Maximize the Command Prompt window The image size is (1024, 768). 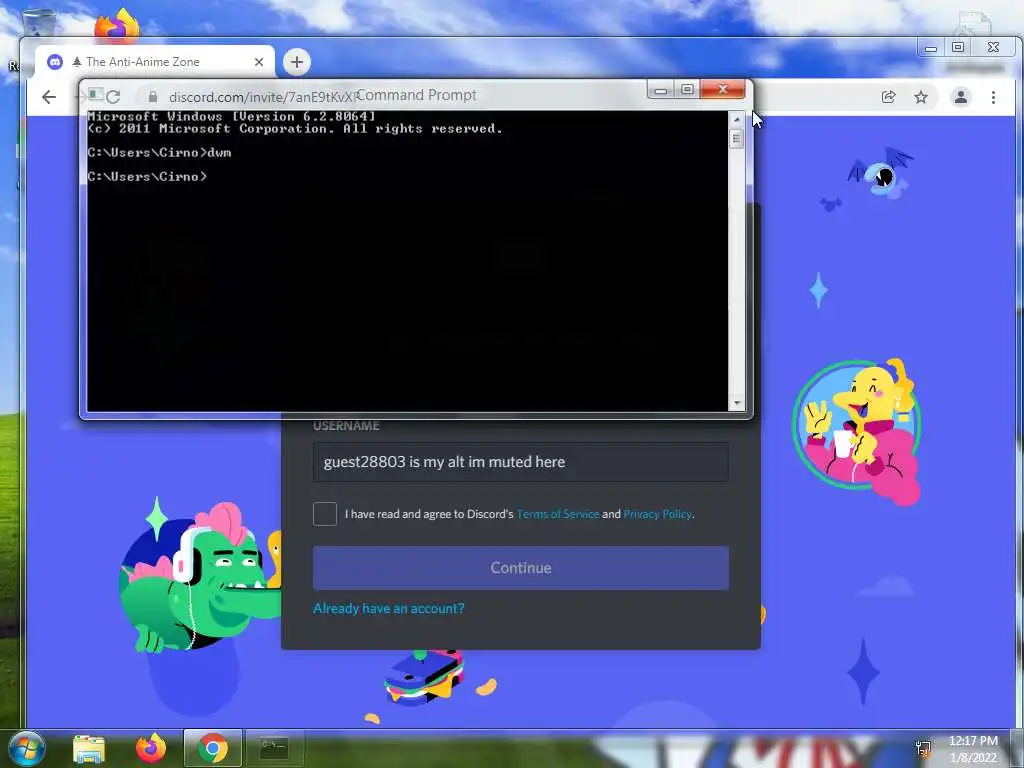[x=687, y=89]
